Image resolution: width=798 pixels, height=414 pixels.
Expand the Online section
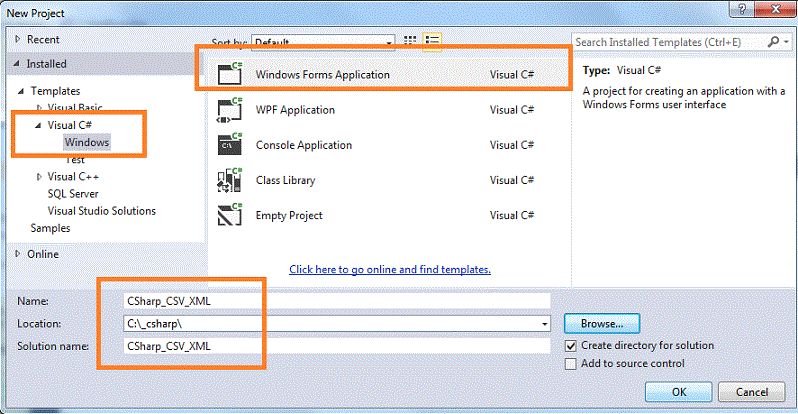pos(18,254)
